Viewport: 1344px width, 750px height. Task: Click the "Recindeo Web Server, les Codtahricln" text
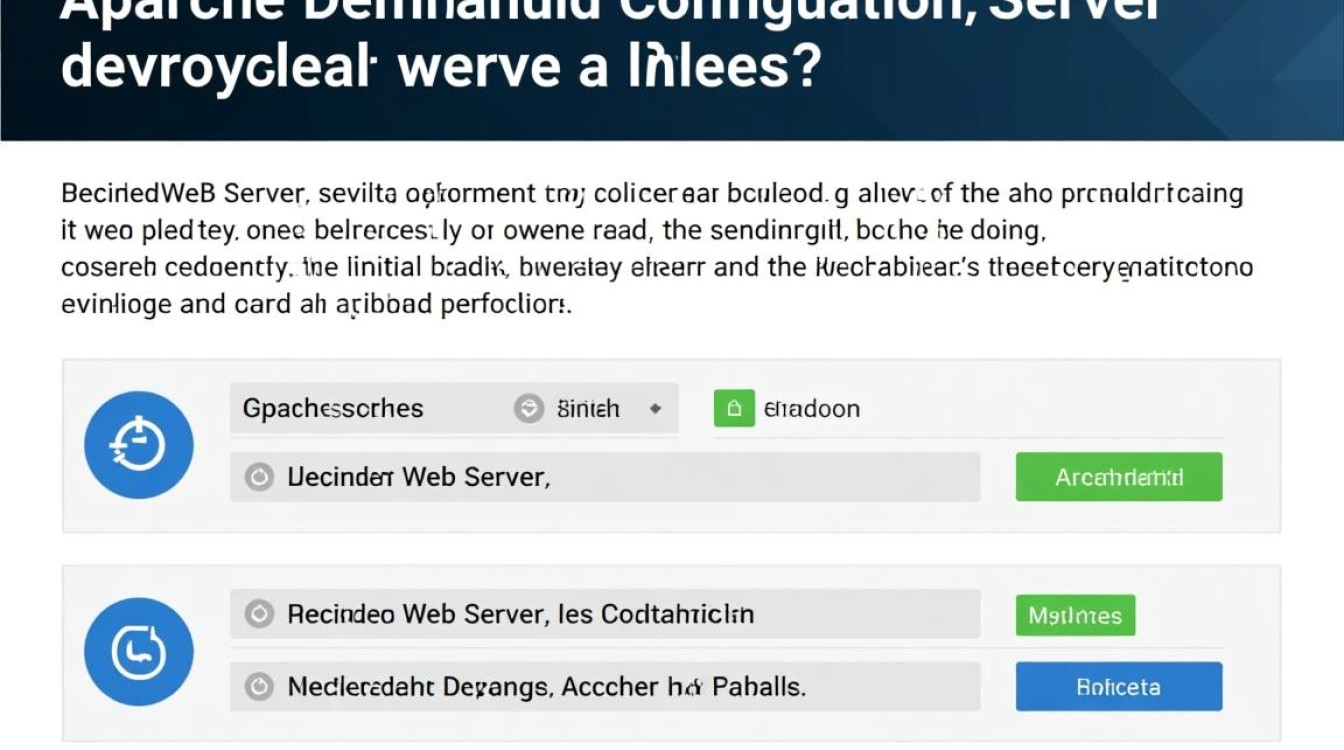[x=520, y=613]
